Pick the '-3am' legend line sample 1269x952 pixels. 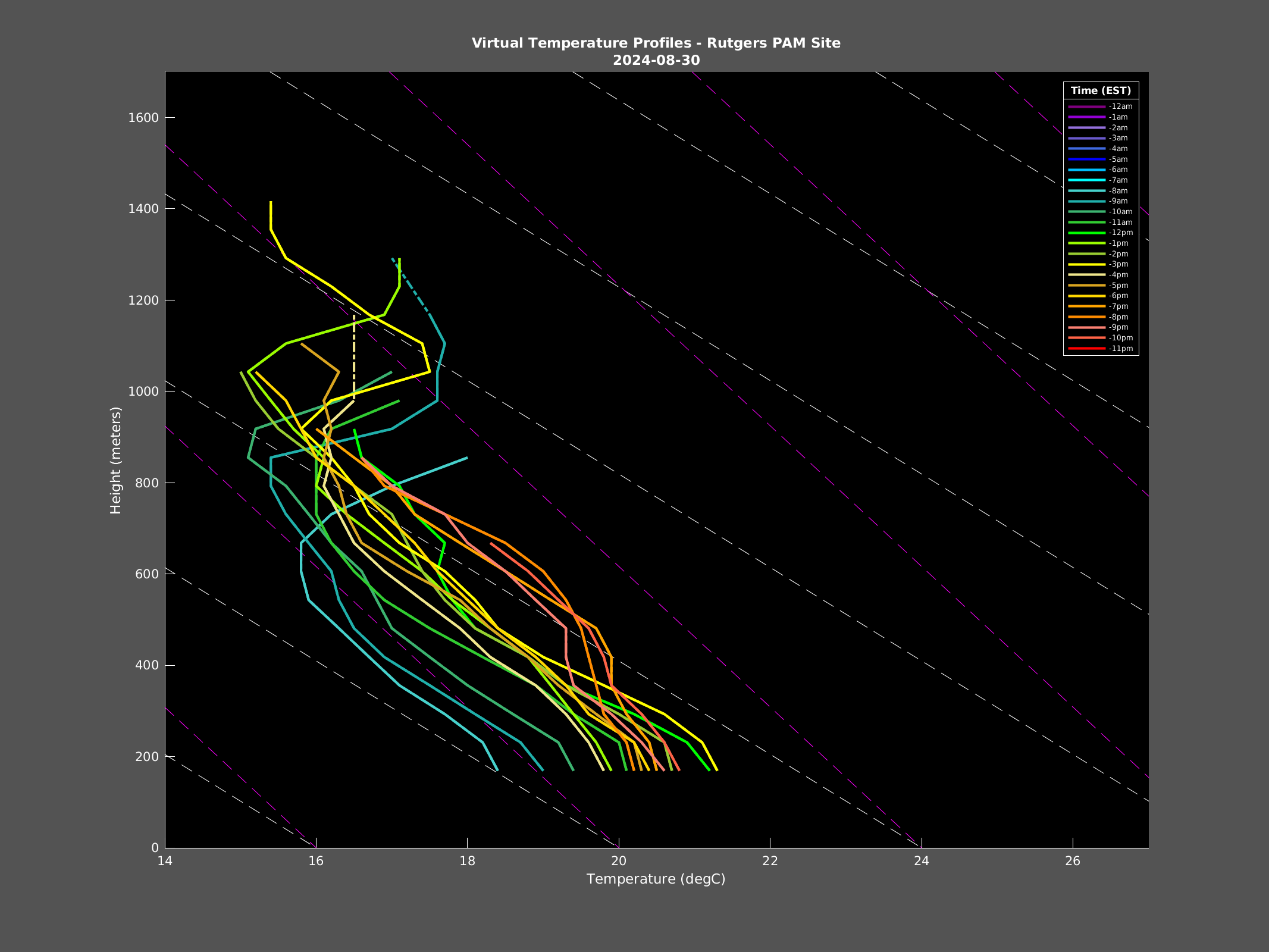coord(1087,138)
